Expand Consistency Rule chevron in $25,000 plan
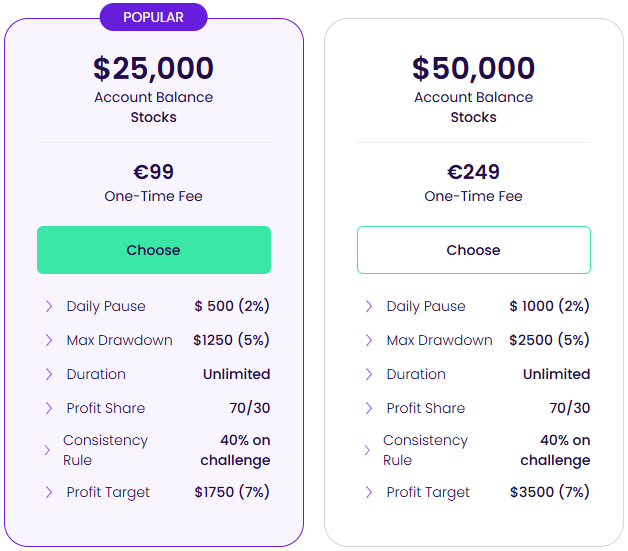 point(47,450)
